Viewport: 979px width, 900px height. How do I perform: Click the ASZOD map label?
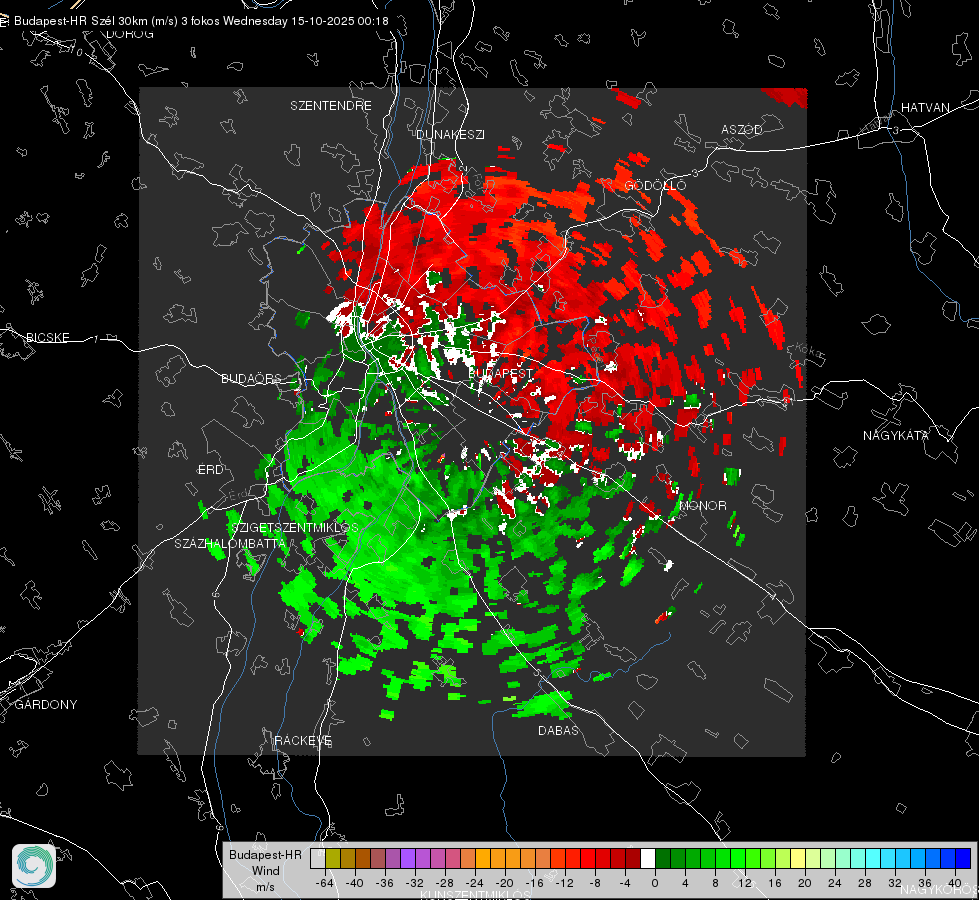point(742,129)
